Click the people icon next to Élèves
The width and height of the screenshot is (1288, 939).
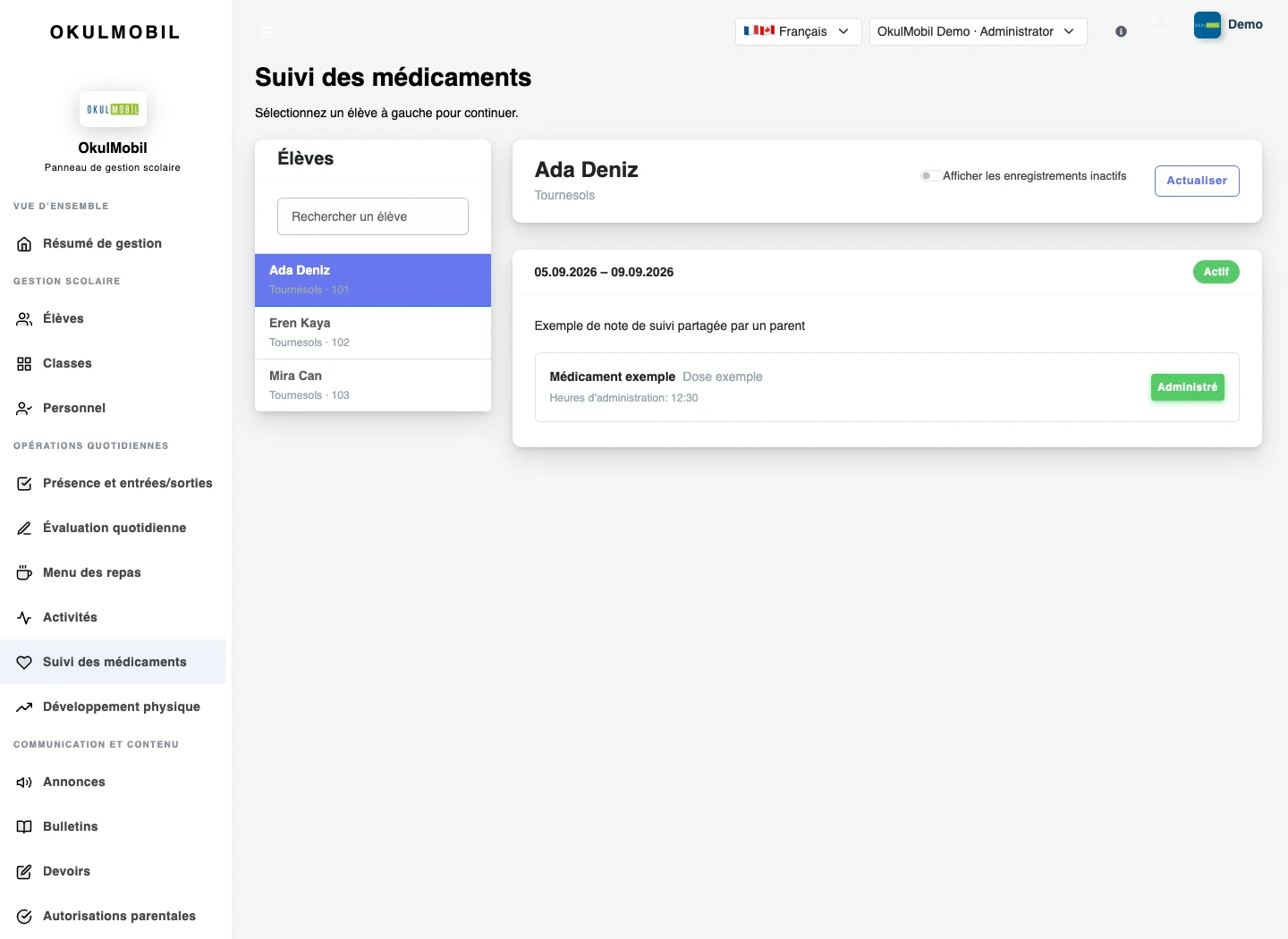tap(24, 319)
